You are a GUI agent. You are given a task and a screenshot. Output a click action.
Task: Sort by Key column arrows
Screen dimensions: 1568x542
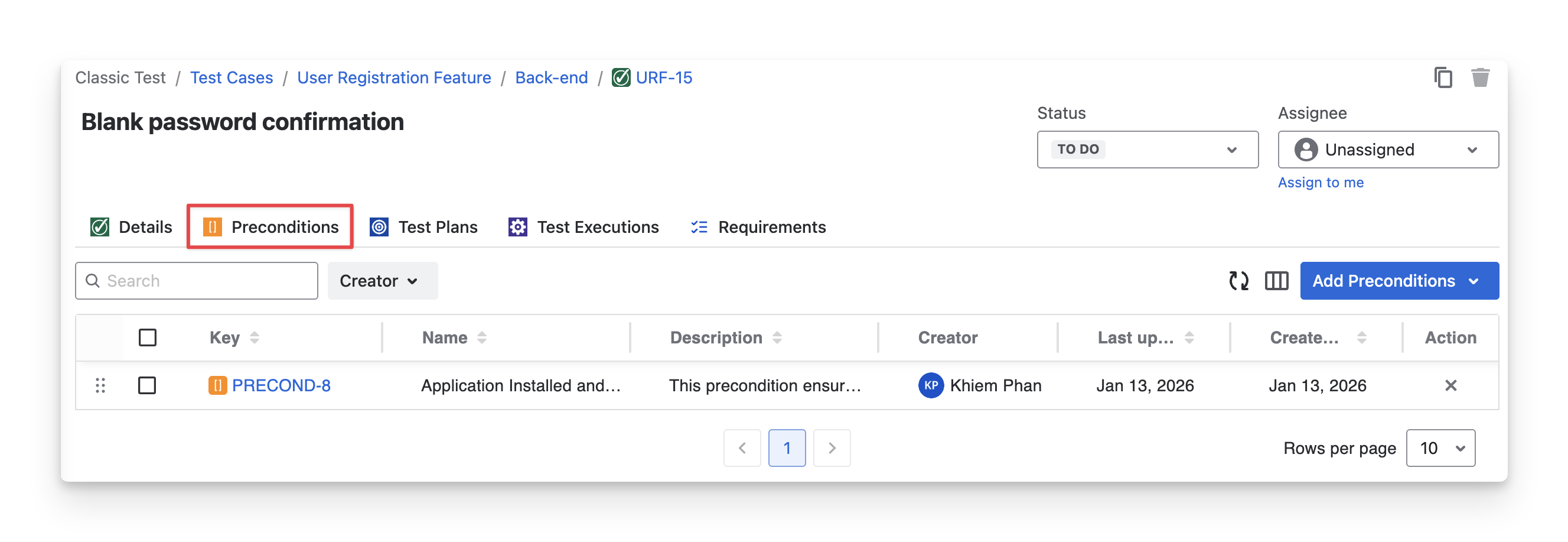click(255, 337)
